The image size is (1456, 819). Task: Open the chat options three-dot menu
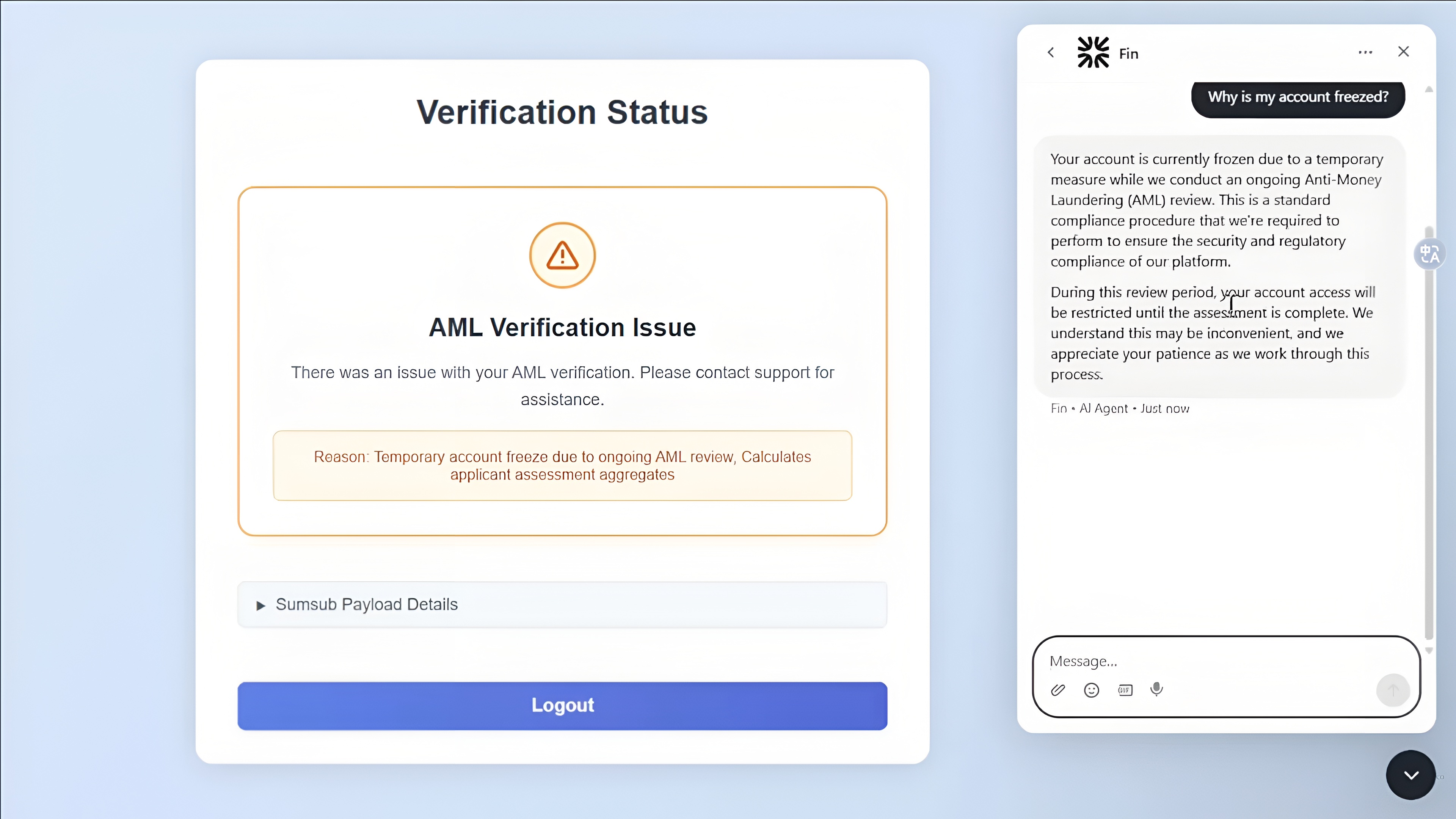[1365, 52]
